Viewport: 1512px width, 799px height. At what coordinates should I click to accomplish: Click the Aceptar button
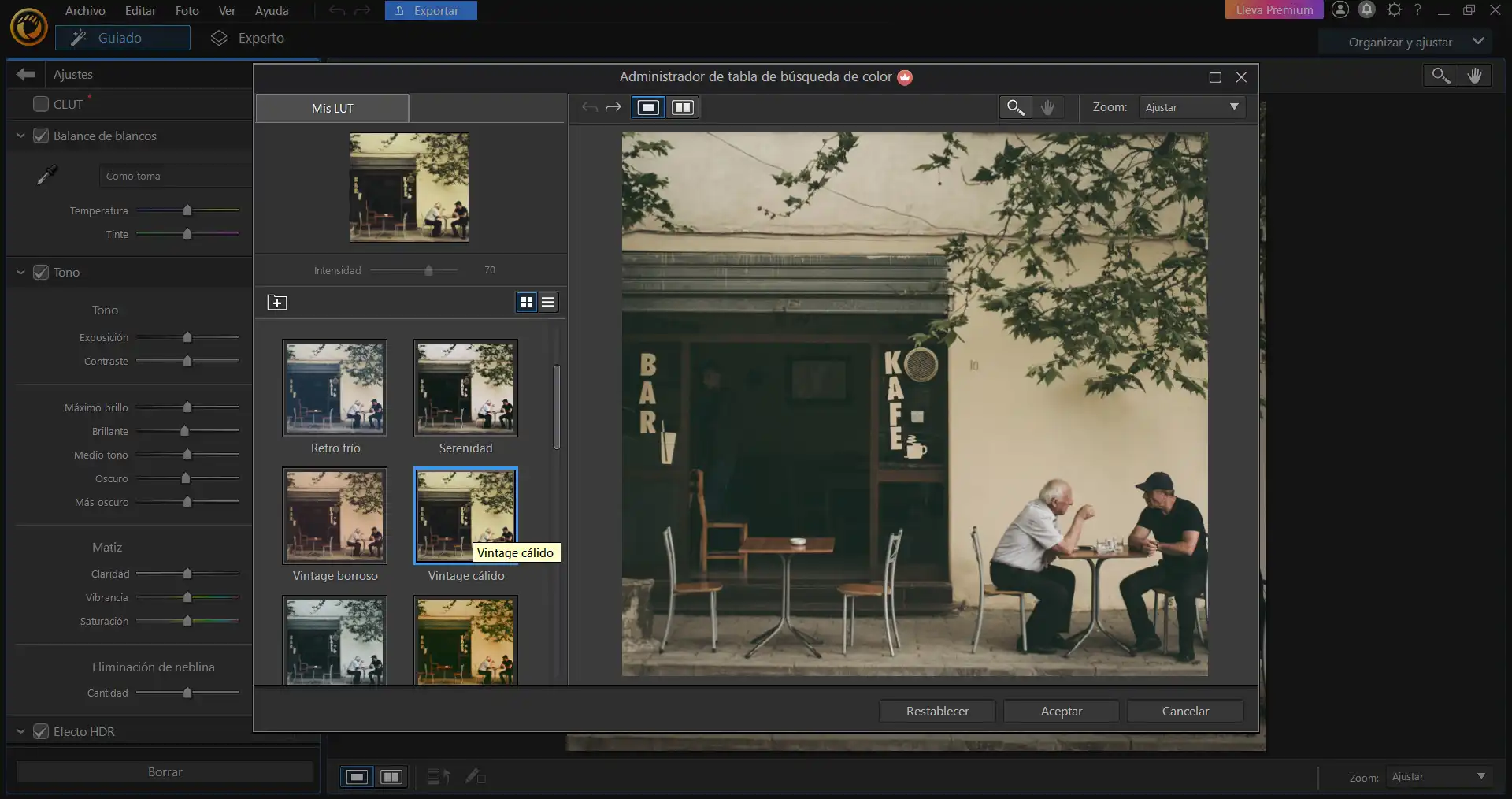pyautogui.click(x=1061, y=712)
